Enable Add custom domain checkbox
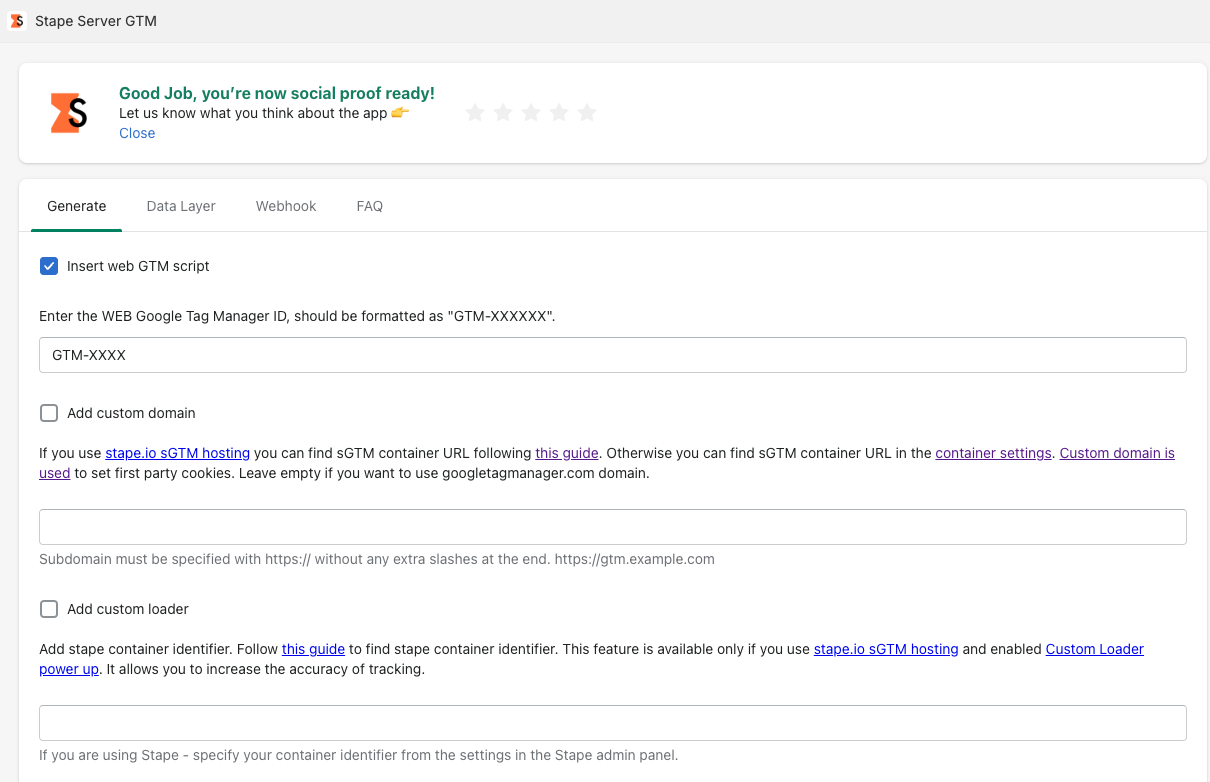This screenshot has width=1210, height=782. click(49, 413)
